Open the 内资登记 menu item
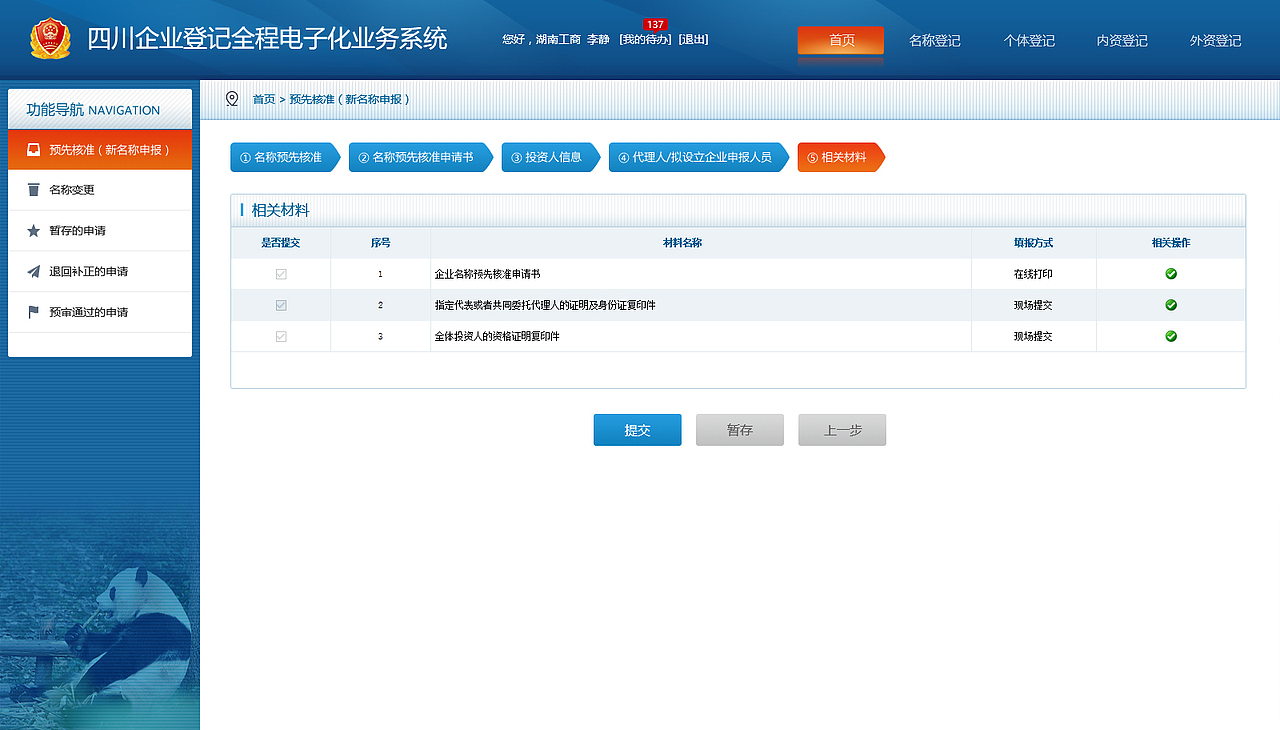Viewport: 1280px width, 730px height. pos(1120,40)
